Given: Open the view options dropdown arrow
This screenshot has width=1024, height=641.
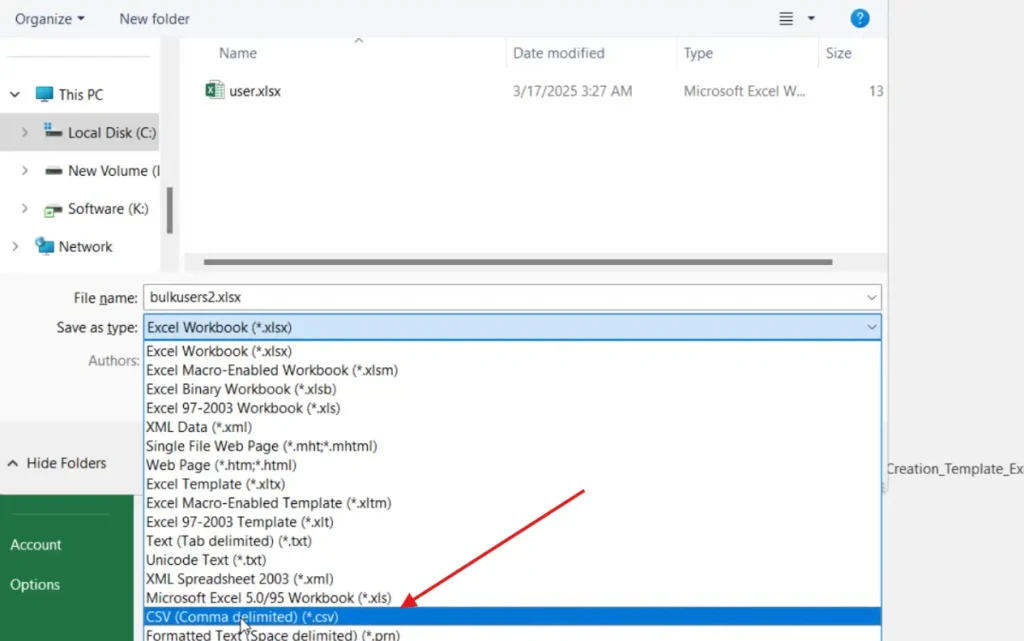Looking at the screenshot, I should [x=811, y=19].
